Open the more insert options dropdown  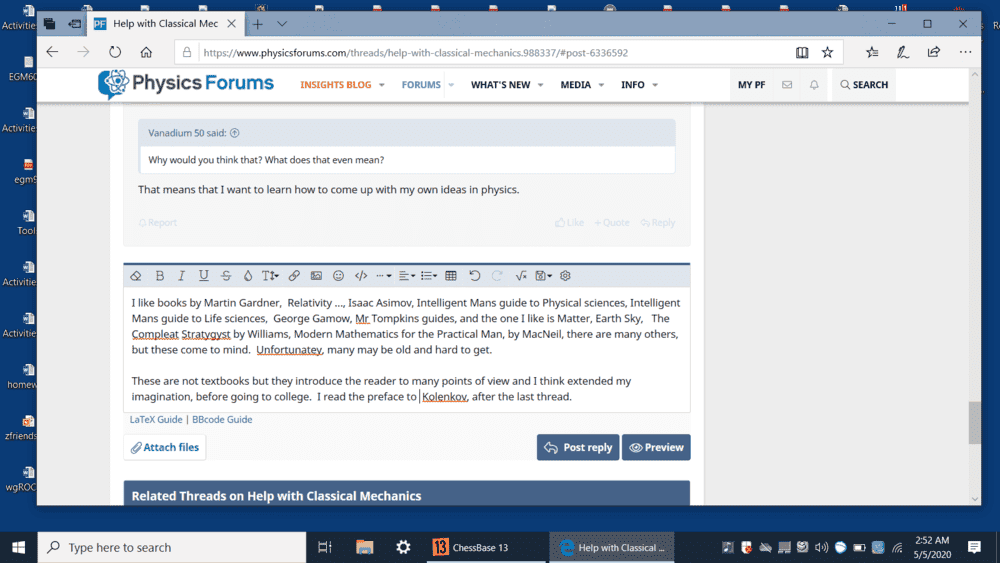[x=383, y=276]
